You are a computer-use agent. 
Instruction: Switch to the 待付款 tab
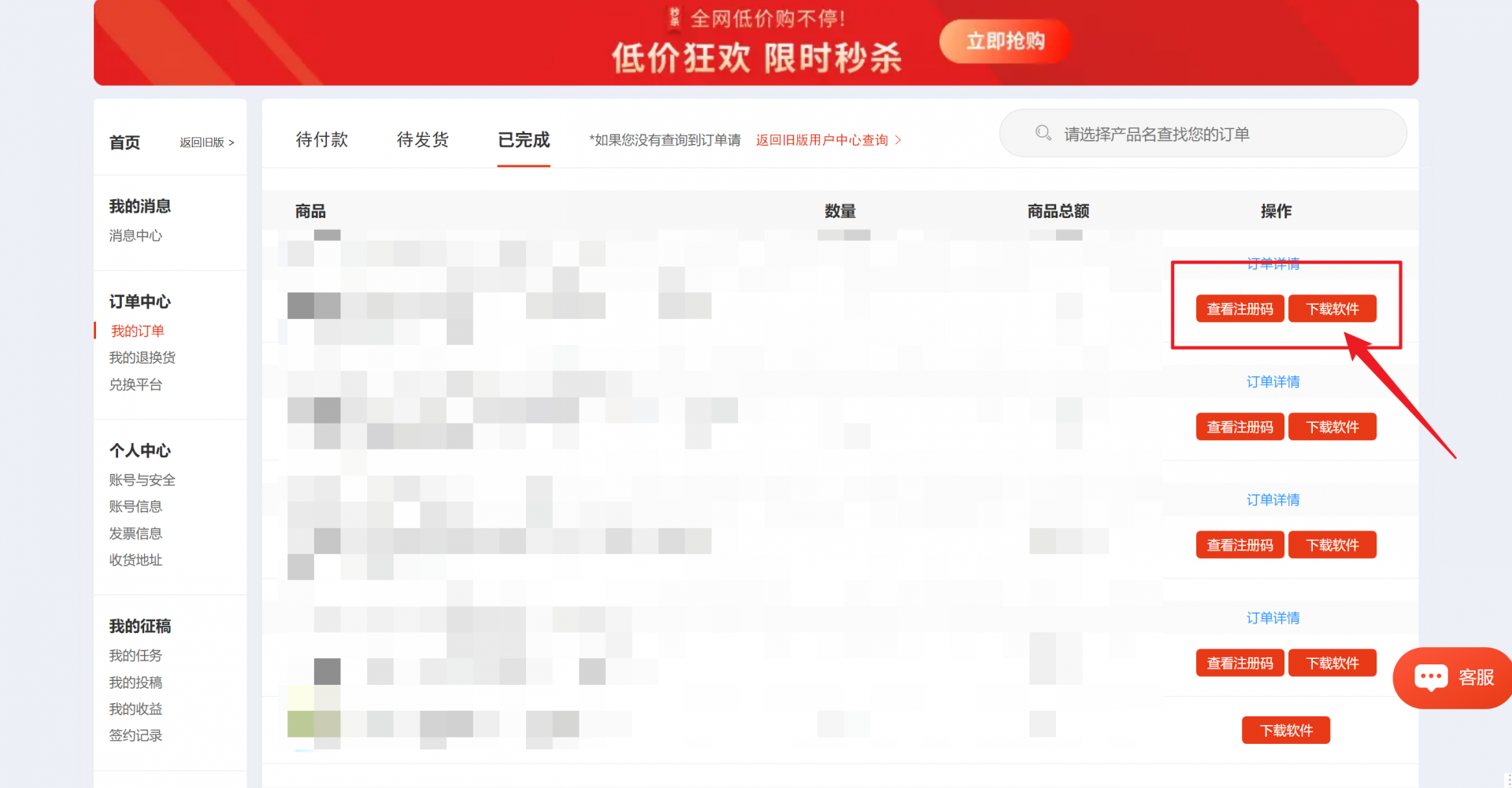tap(321, 139)
